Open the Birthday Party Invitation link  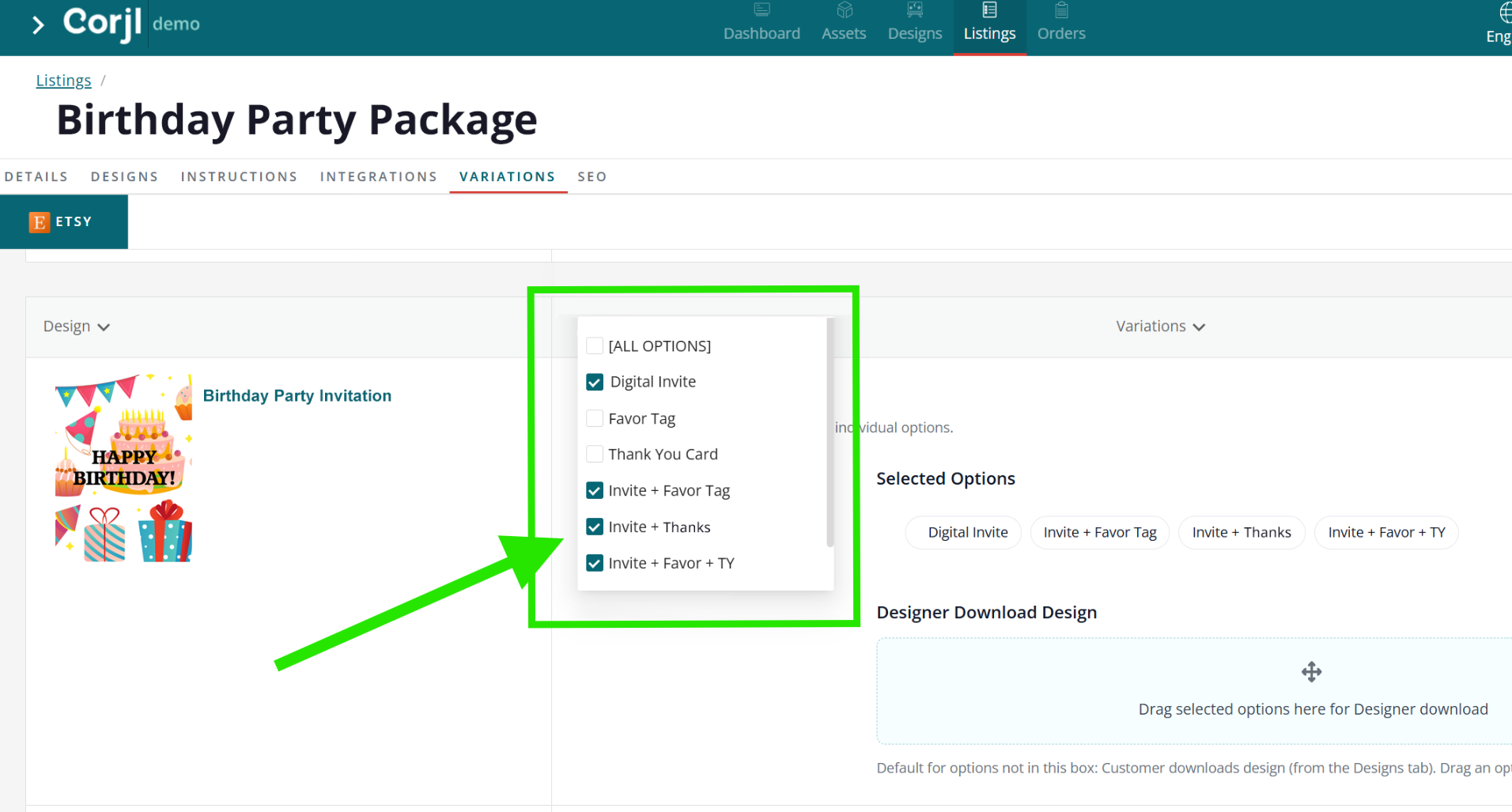297,395
